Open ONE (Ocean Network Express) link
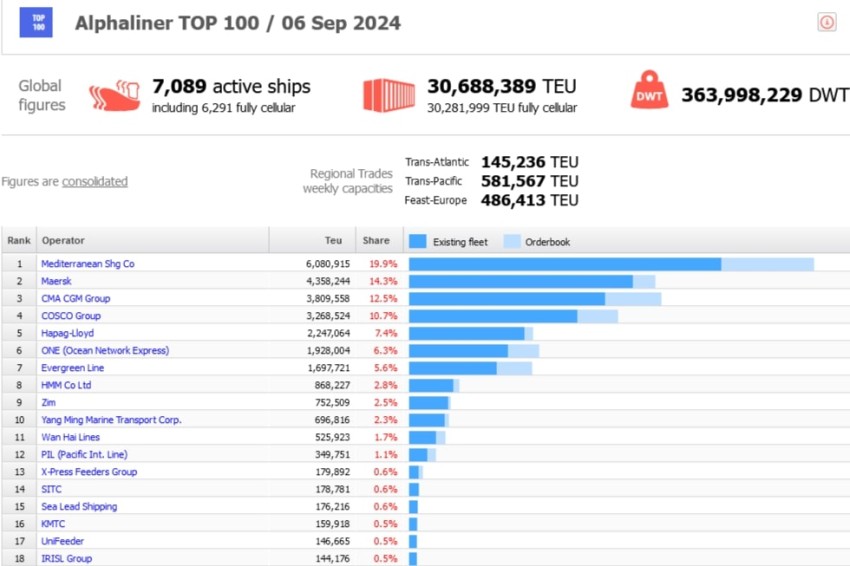850x566 pixels. [105, 351]
